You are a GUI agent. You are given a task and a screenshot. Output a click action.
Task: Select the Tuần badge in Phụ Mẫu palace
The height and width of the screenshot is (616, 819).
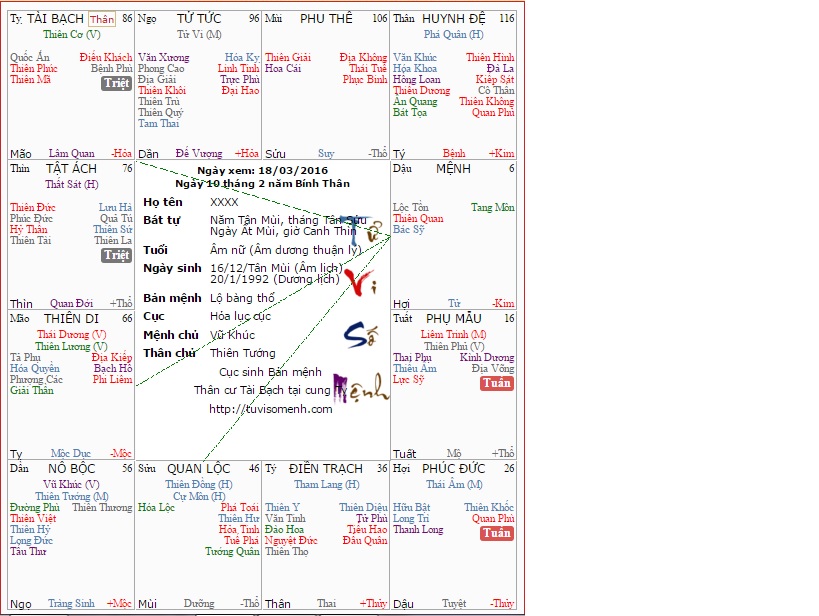tap(497, 383)
